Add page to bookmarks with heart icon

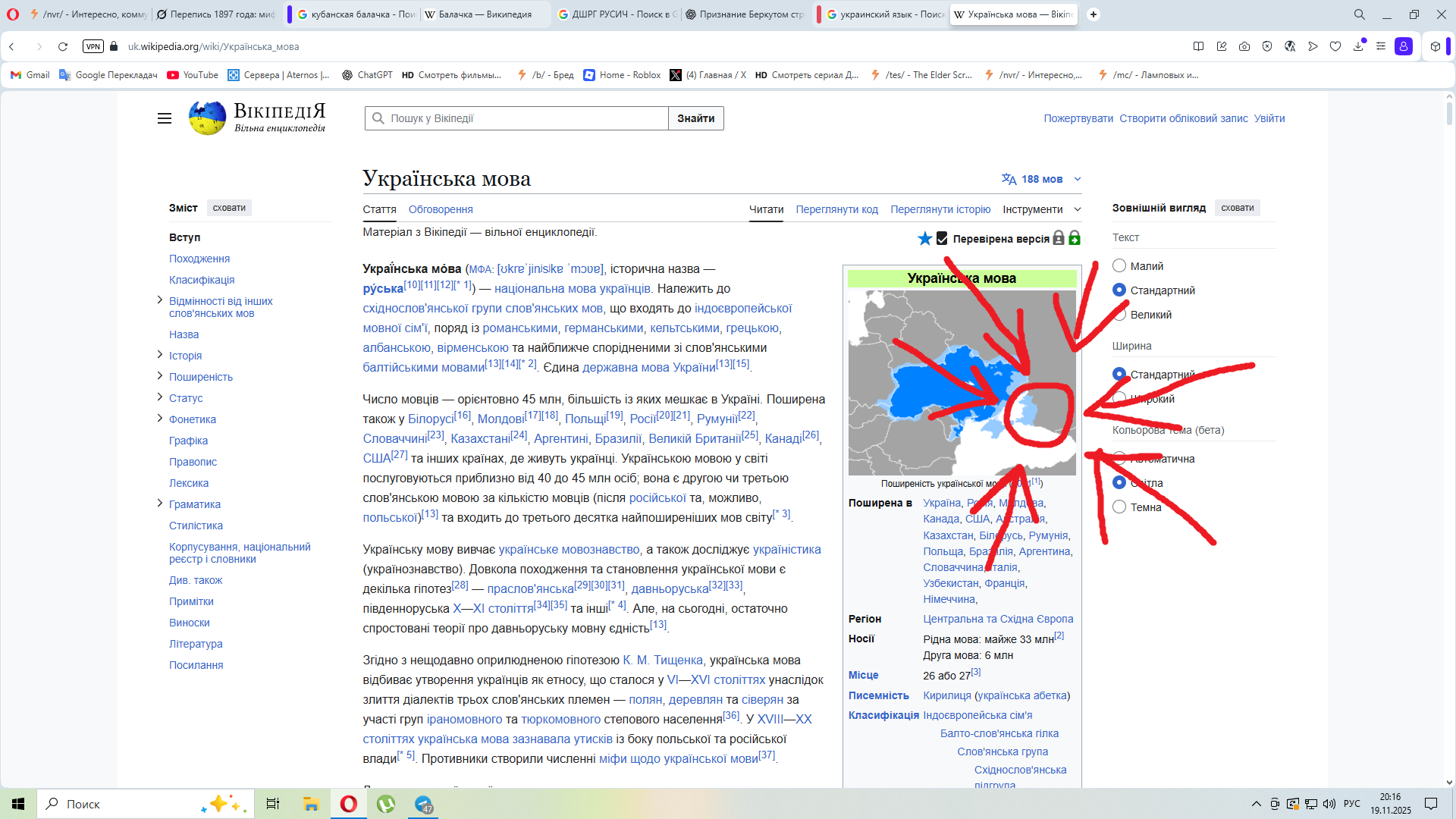coord(1335,46)
